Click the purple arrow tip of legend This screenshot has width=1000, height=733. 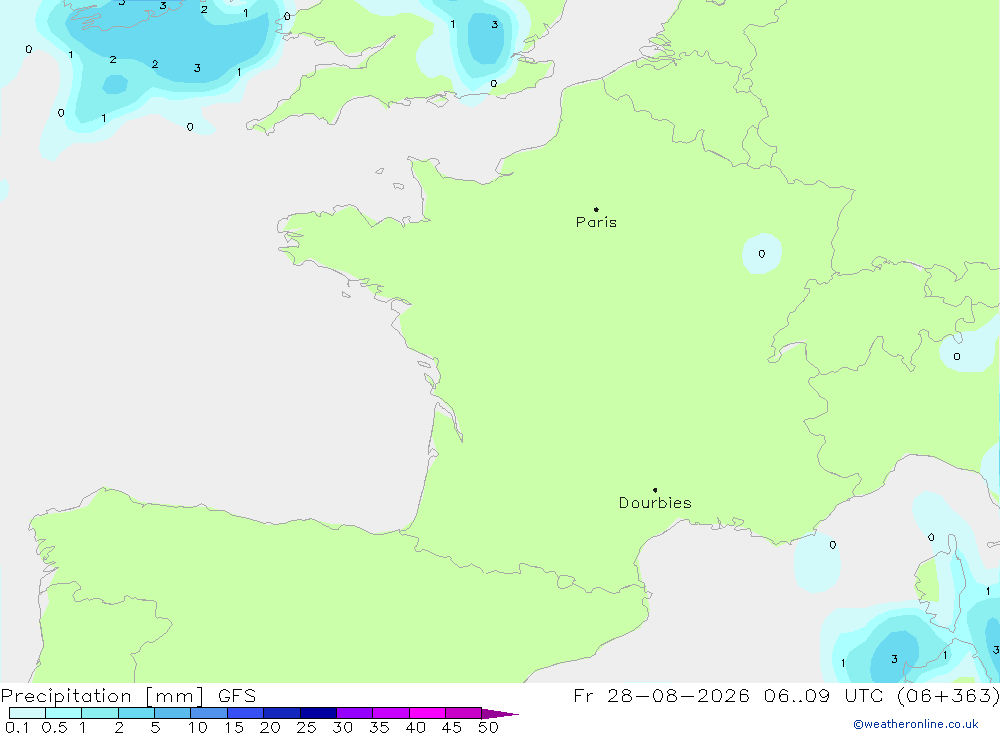coord(500,713)
